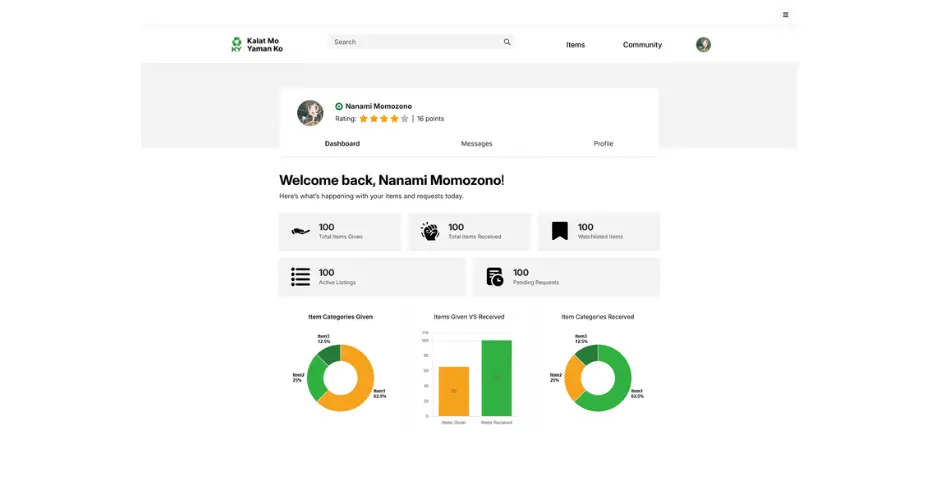Click the Kalat Mo Yaman Ko recycle logo
935x495 pixels.
coord(237,44)
